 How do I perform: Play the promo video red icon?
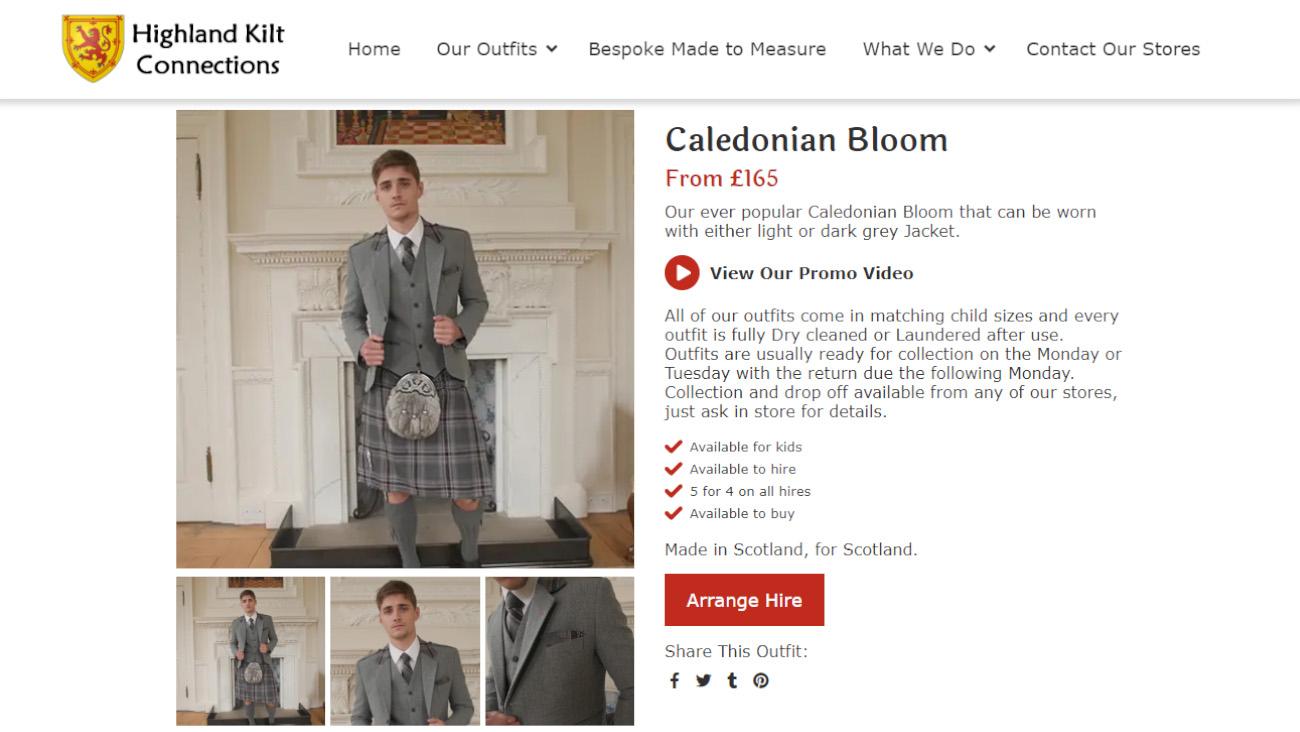(682, 272)
